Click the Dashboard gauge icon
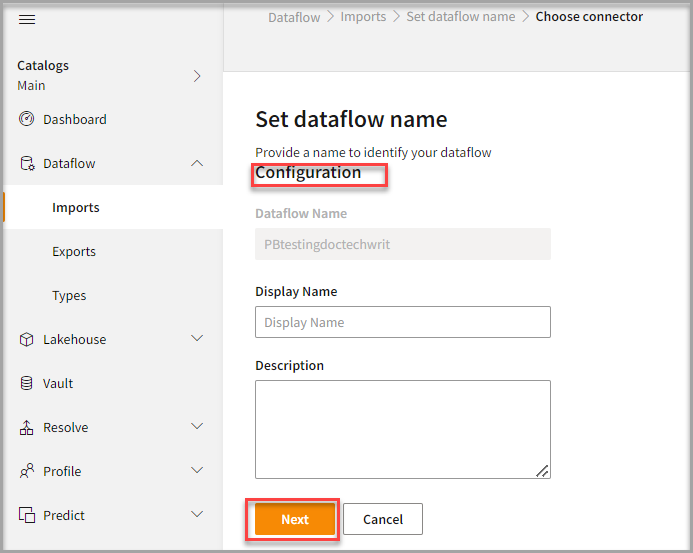This screenshot has width=693, height=553. (27, 120)
